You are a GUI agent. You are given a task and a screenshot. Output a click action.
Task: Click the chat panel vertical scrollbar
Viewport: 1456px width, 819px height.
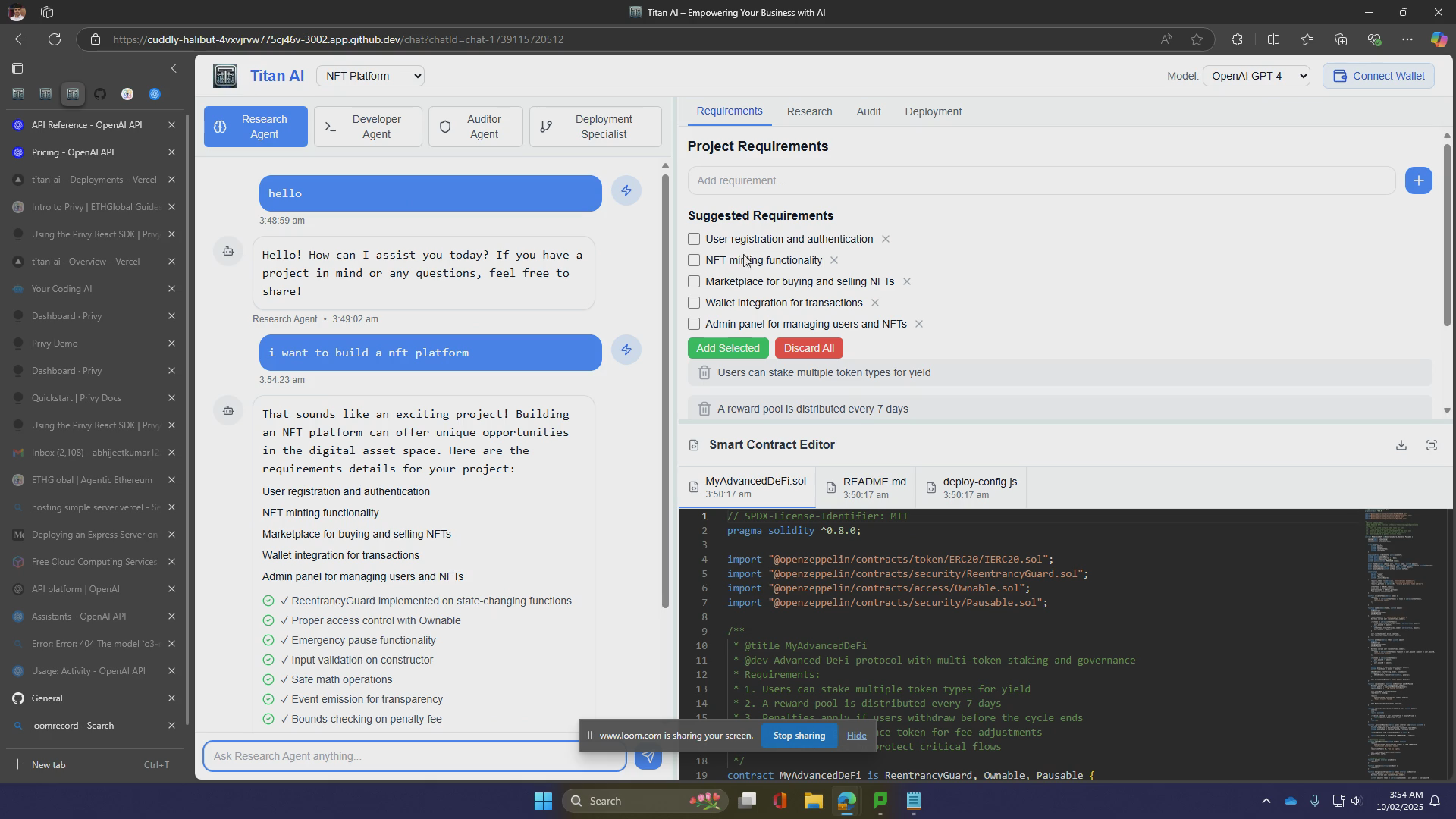(665, 391)
